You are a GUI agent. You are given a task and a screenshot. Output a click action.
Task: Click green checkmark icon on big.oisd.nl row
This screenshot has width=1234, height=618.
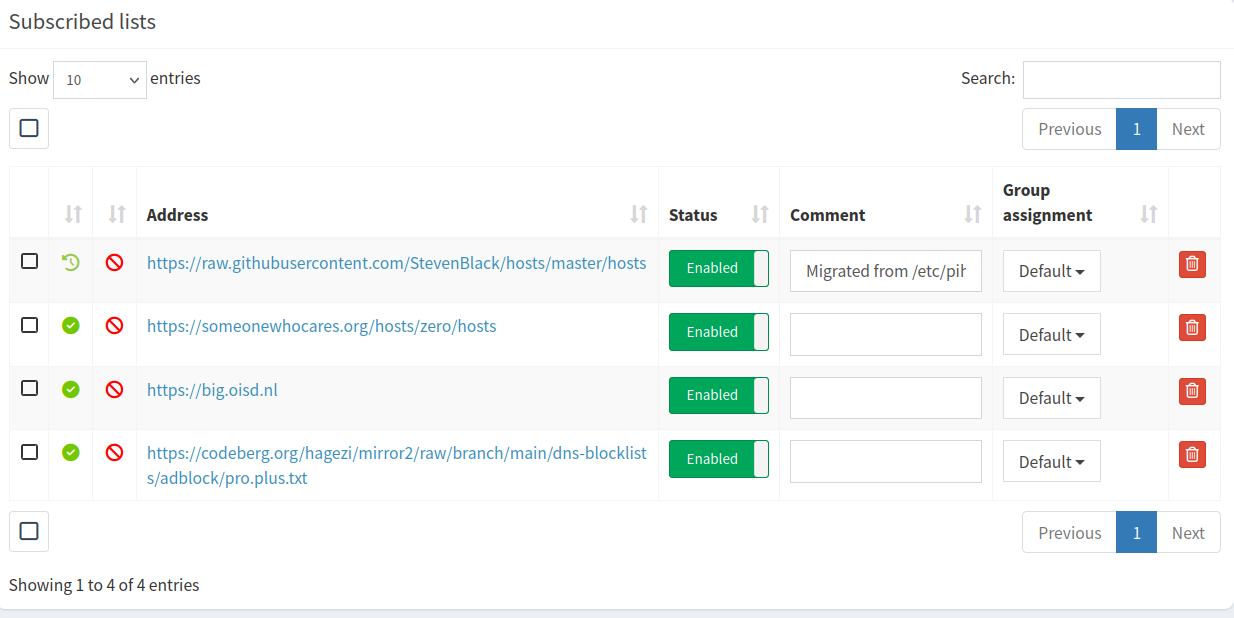click(x=70, y=389)
